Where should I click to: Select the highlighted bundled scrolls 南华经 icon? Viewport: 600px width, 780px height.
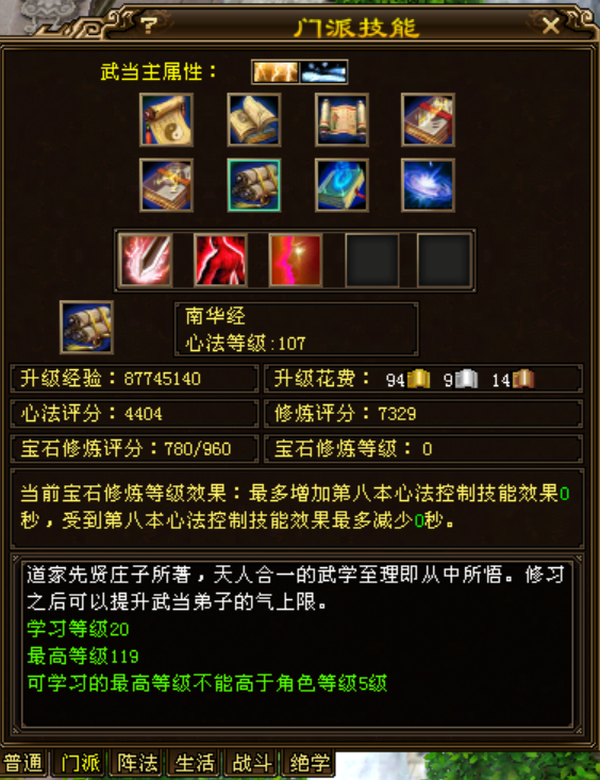[254, 186]
